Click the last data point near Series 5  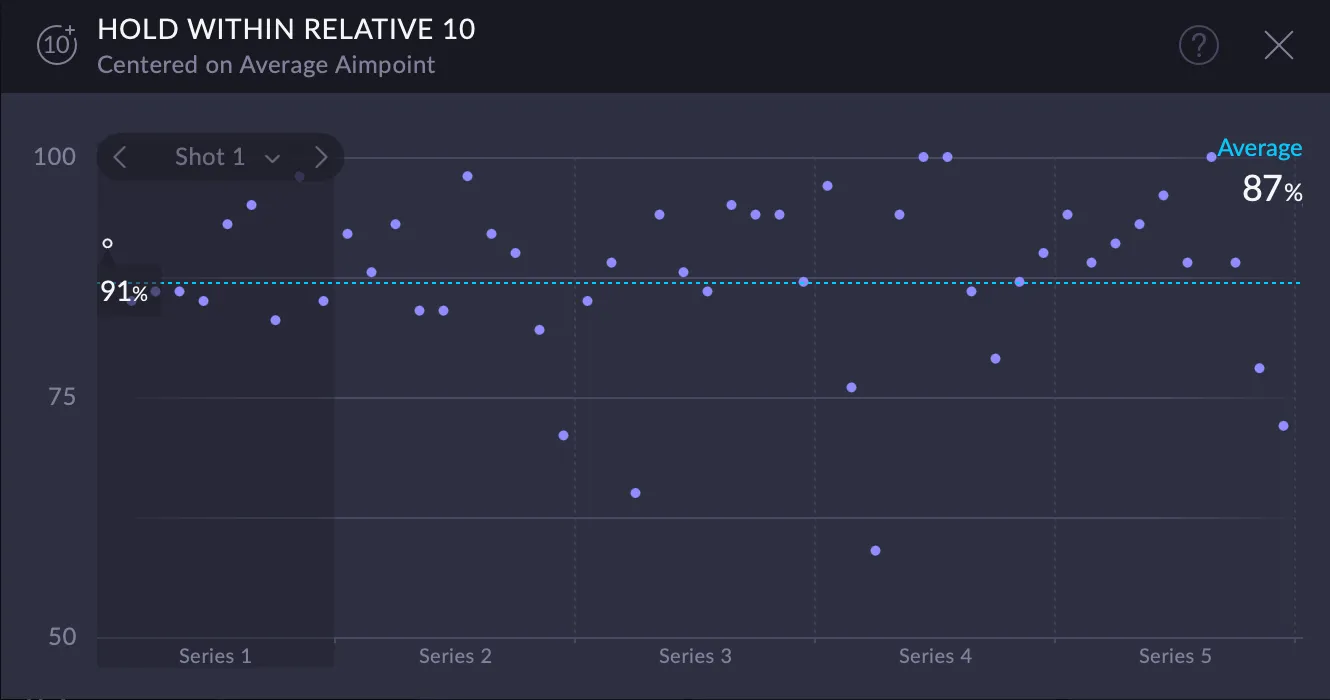point(1283,426)
